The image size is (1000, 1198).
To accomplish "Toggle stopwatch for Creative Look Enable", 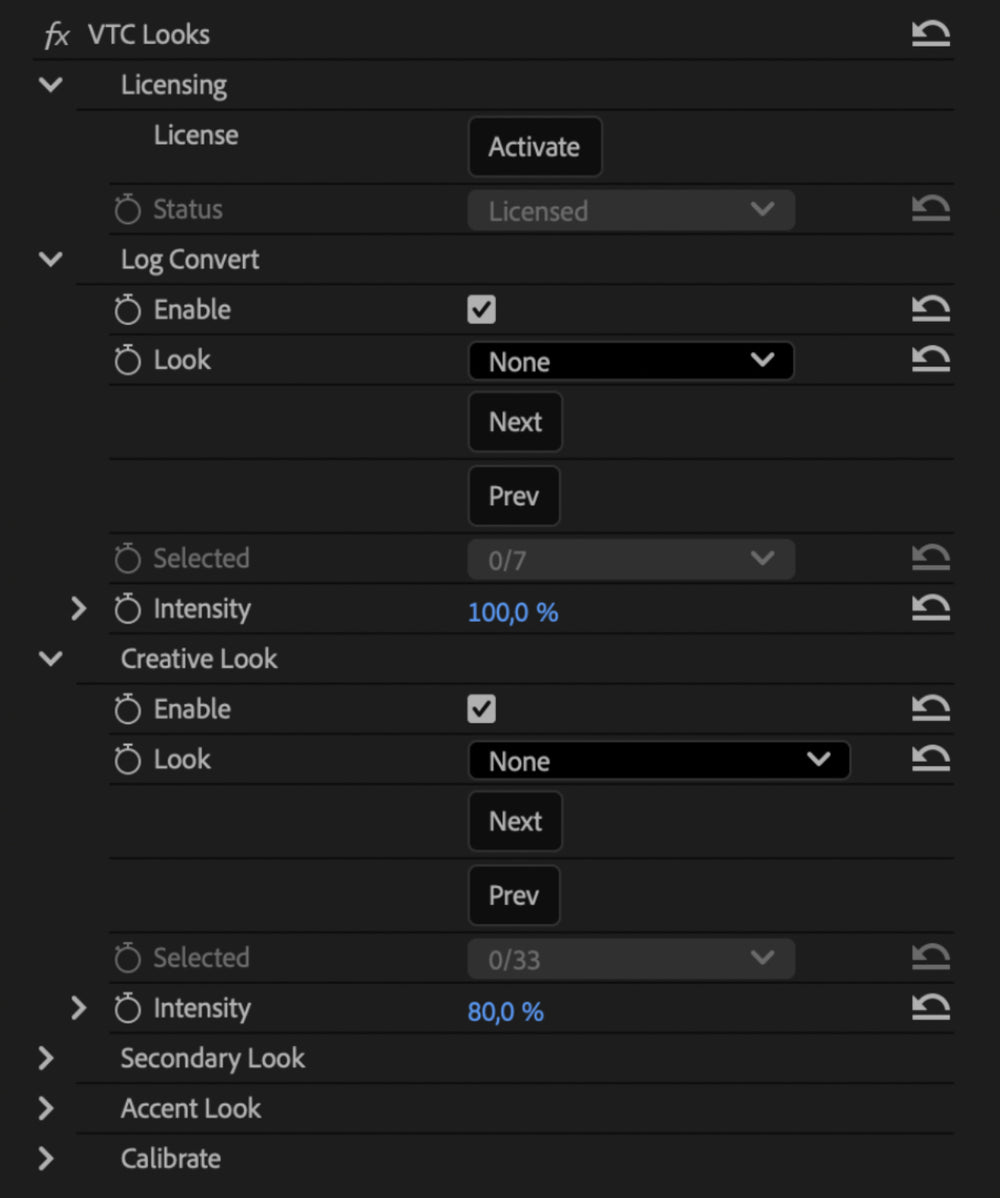I will tap(128, 708).
